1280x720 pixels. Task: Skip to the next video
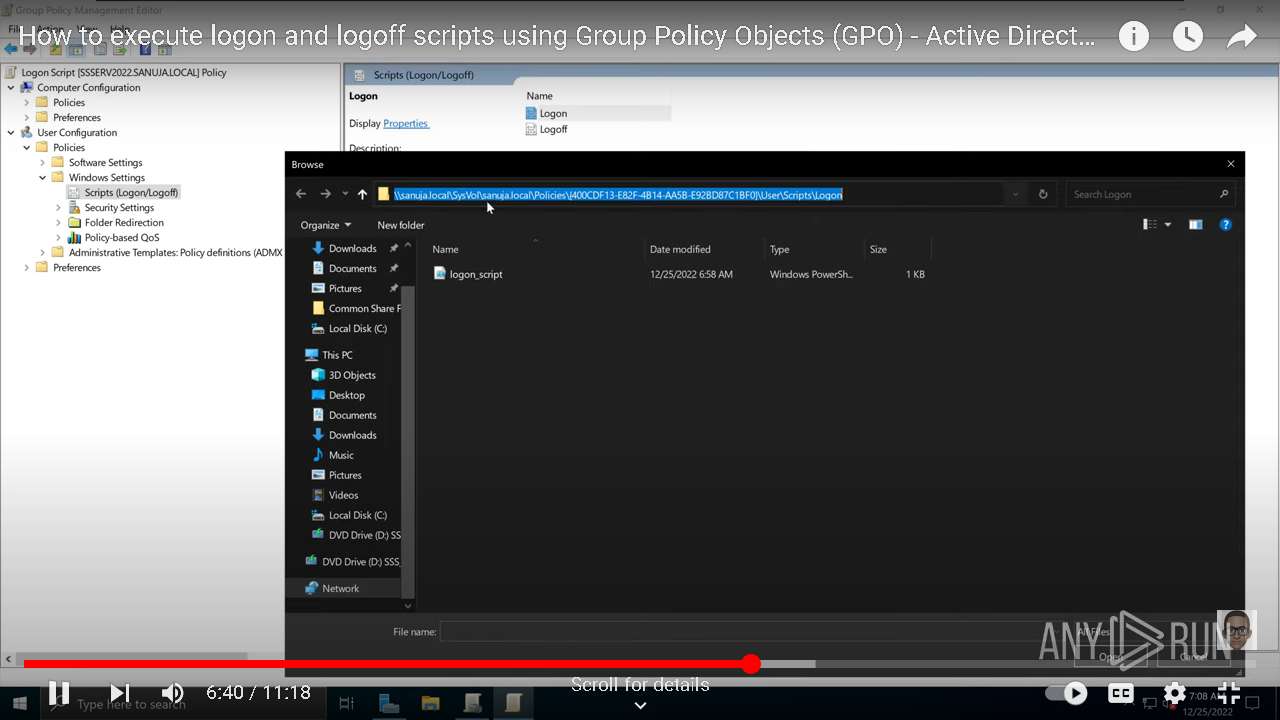(120, 692)
